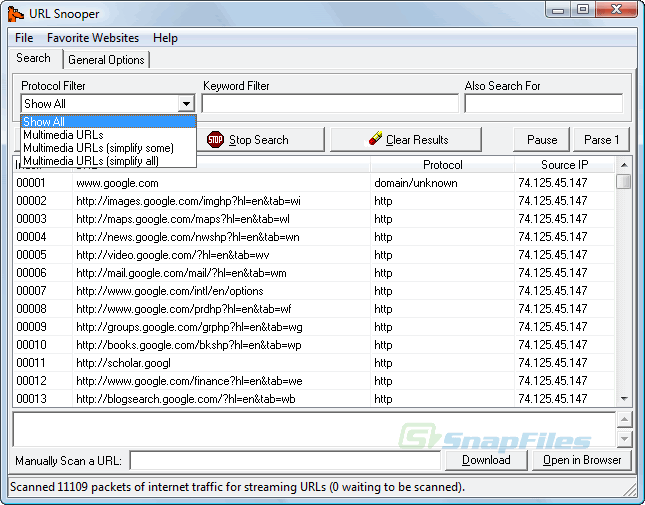The height and width of the screenshot is (505, 645).
Task: Pause the packet search
Action: point(542,140)
